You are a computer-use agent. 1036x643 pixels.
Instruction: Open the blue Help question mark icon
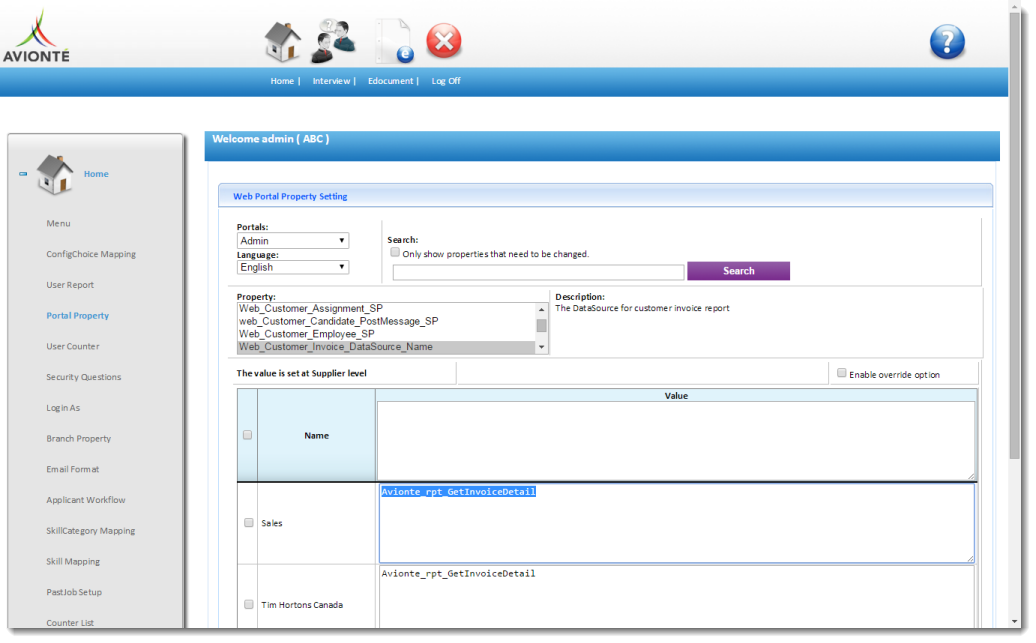pyautogui.click(x=946, y=42)
